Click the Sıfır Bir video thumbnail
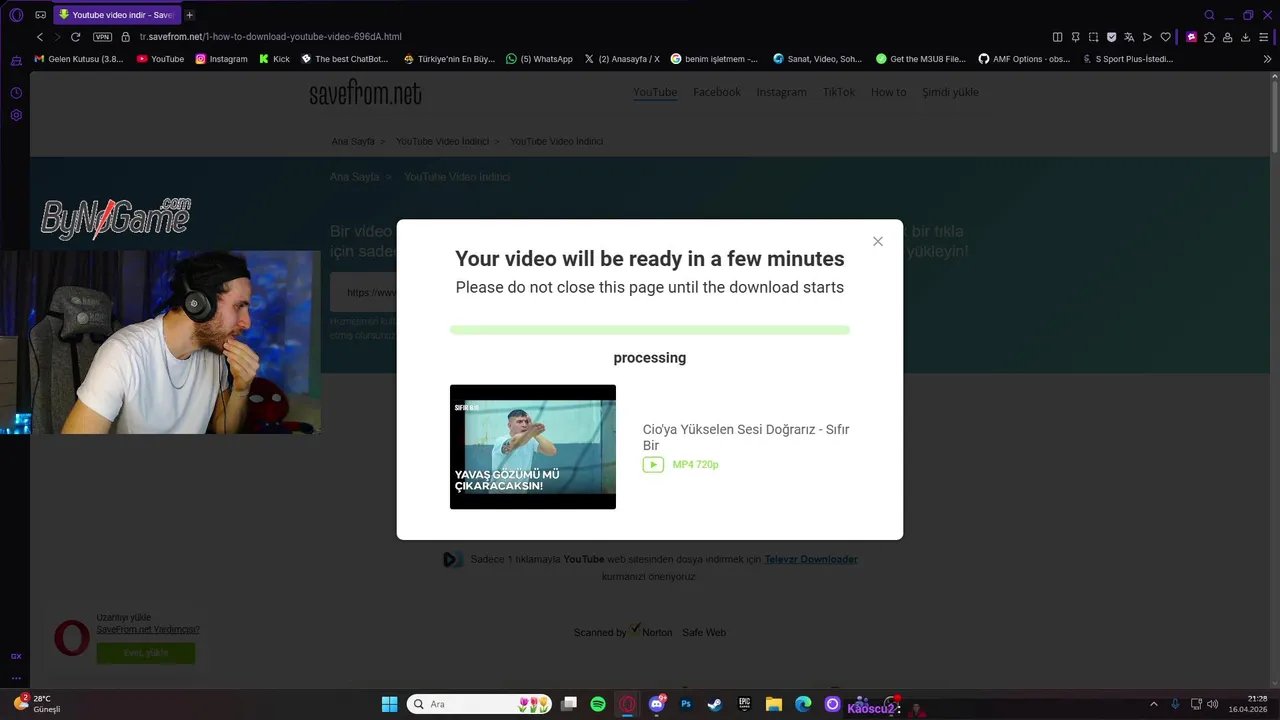This screenshot has width=1280, height=720. click(x=533, y=447)
